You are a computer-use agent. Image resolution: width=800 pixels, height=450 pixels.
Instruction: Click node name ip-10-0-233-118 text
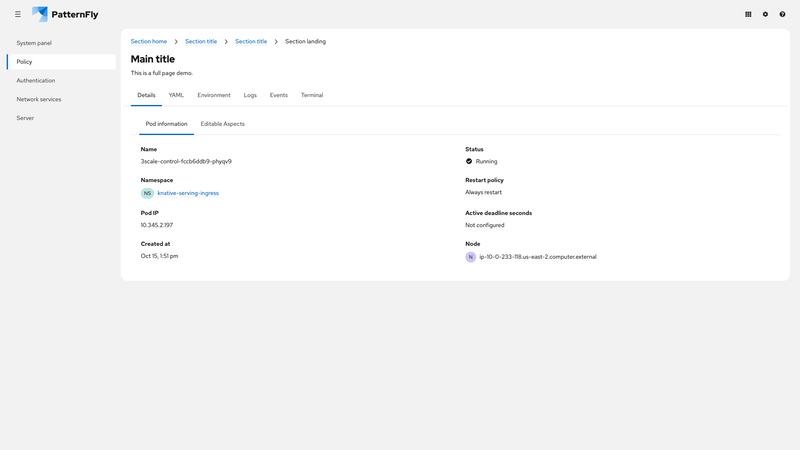538,257
